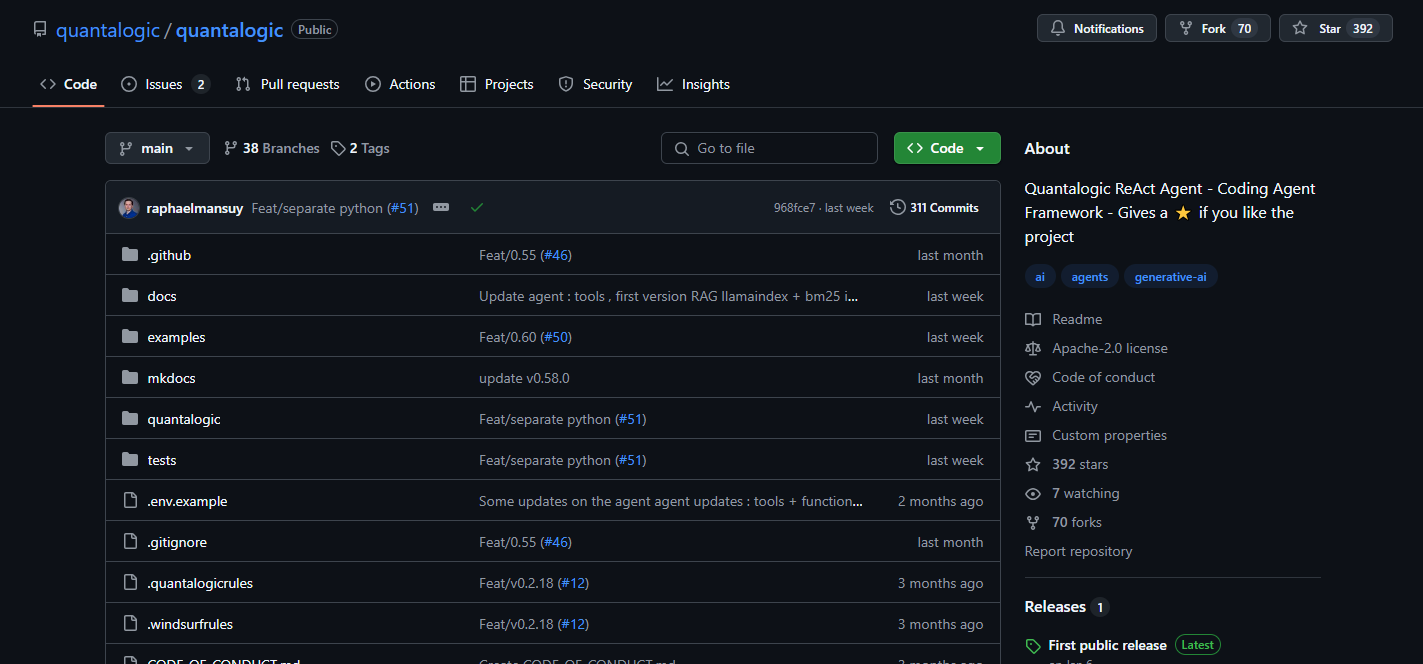Click the folder icon for .github

click(129, 255)
